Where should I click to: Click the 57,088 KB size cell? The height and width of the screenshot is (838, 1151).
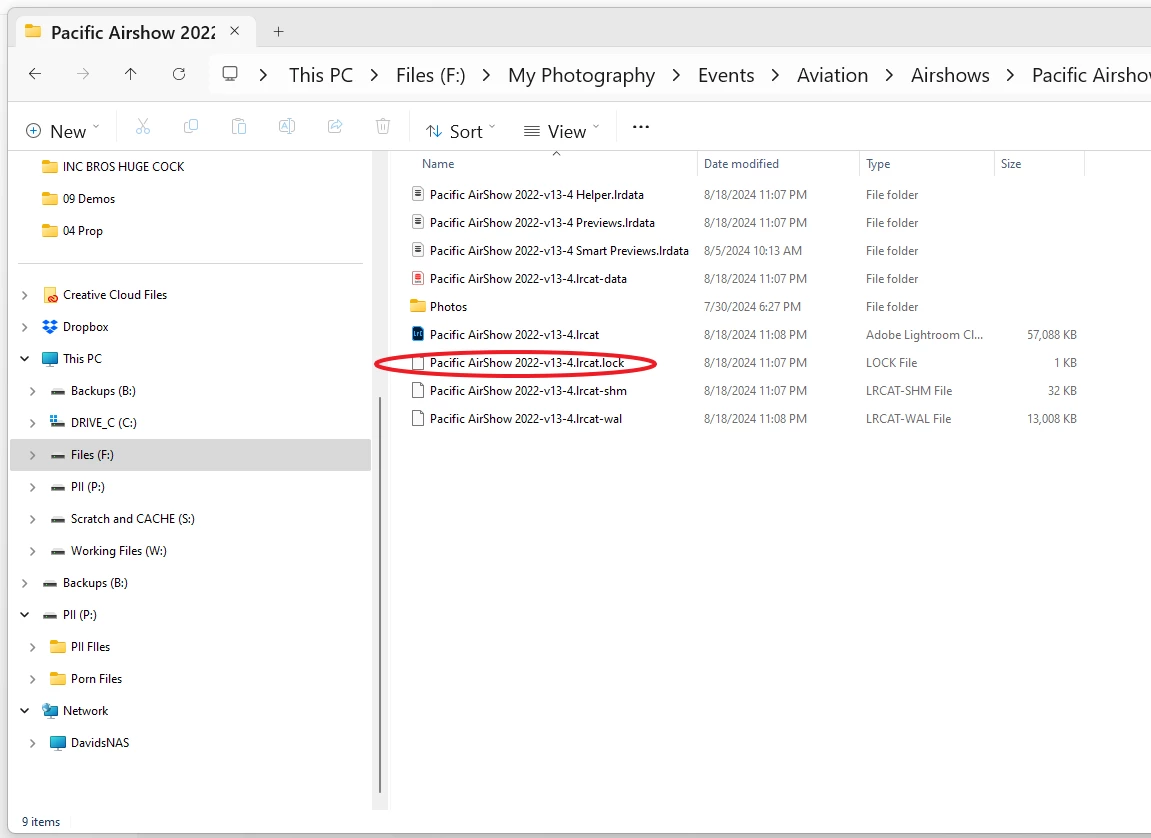tap(1051, 335)
